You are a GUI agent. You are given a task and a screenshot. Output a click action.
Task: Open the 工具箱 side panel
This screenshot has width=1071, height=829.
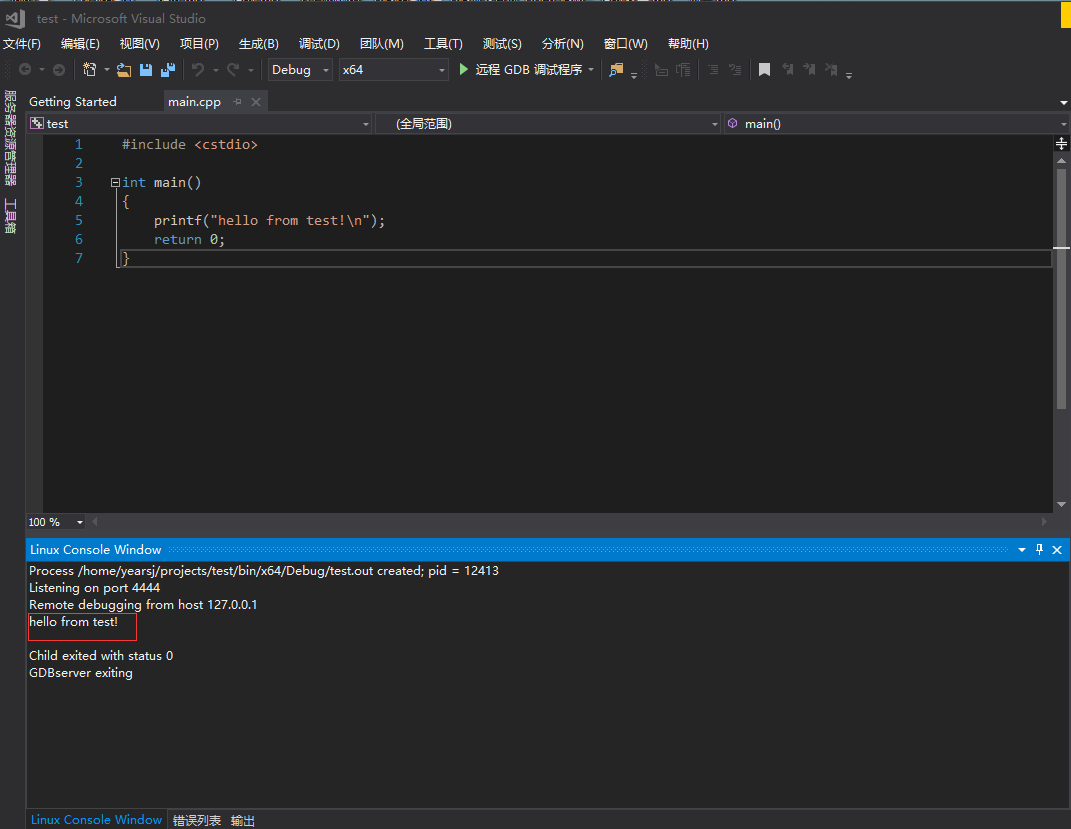tap(10, 216)
